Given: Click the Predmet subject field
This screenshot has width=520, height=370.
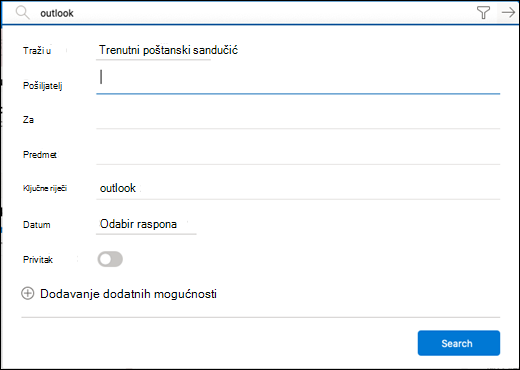Looking at the screenshot, I should pyautogui.click(x=298, y=155).
